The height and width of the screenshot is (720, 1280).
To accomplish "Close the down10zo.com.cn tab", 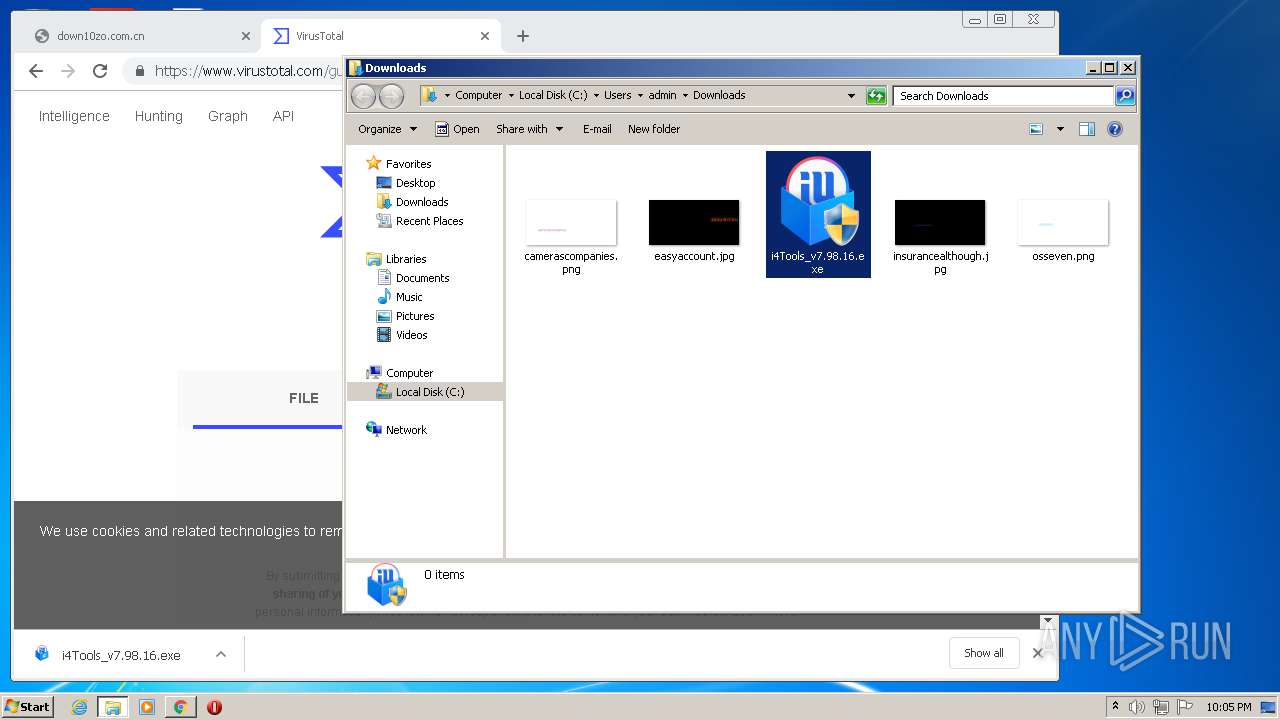I will [246, 36].
